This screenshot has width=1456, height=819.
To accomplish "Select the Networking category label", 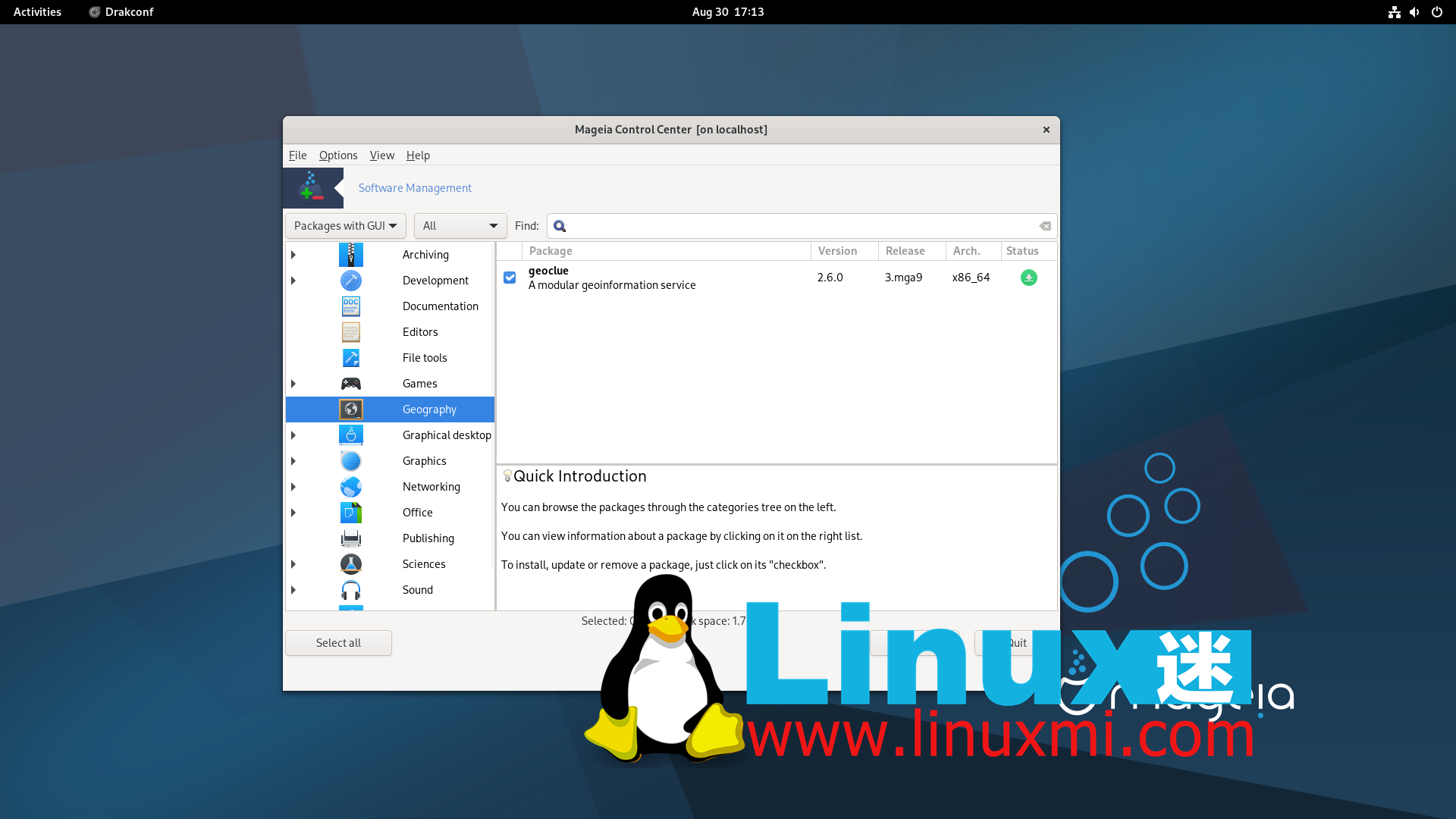I will pyautogui.click(x=431, y=487).
